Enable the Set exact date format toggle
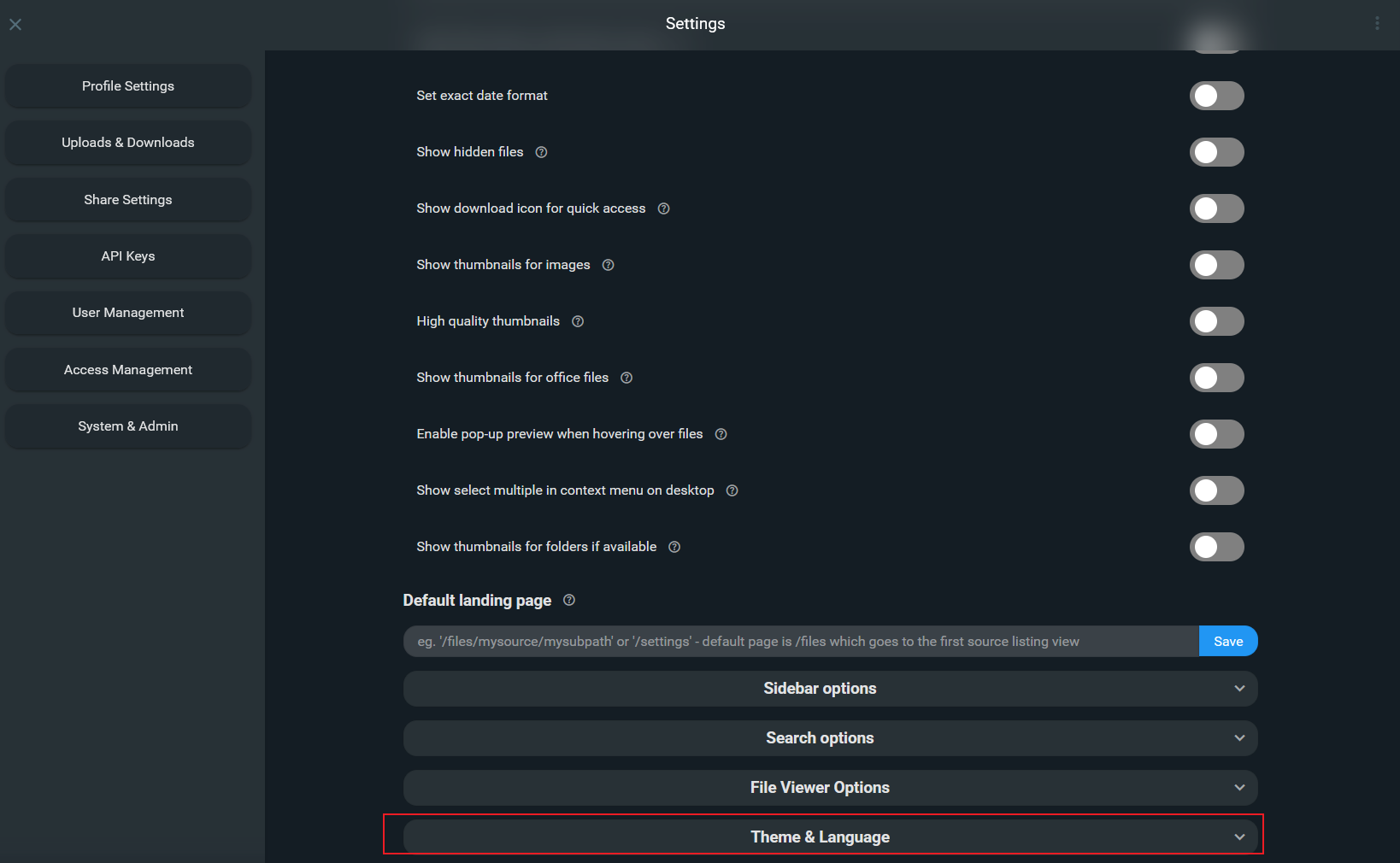The height and width of the screenshot is (863, 1400). 1216,96
